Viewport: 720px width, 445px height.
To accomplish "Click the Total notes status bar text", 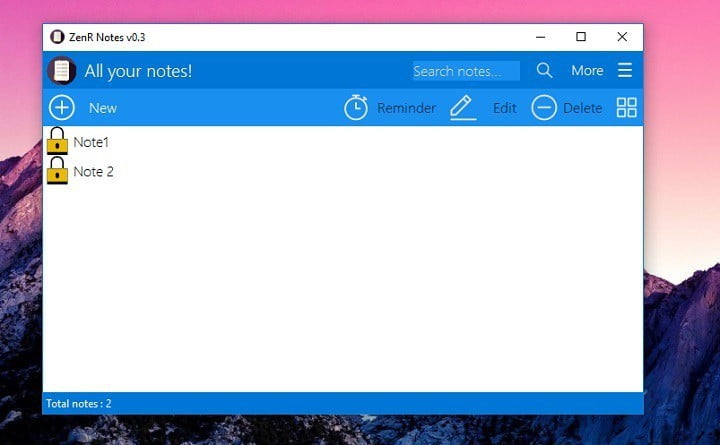I will 79,404.
